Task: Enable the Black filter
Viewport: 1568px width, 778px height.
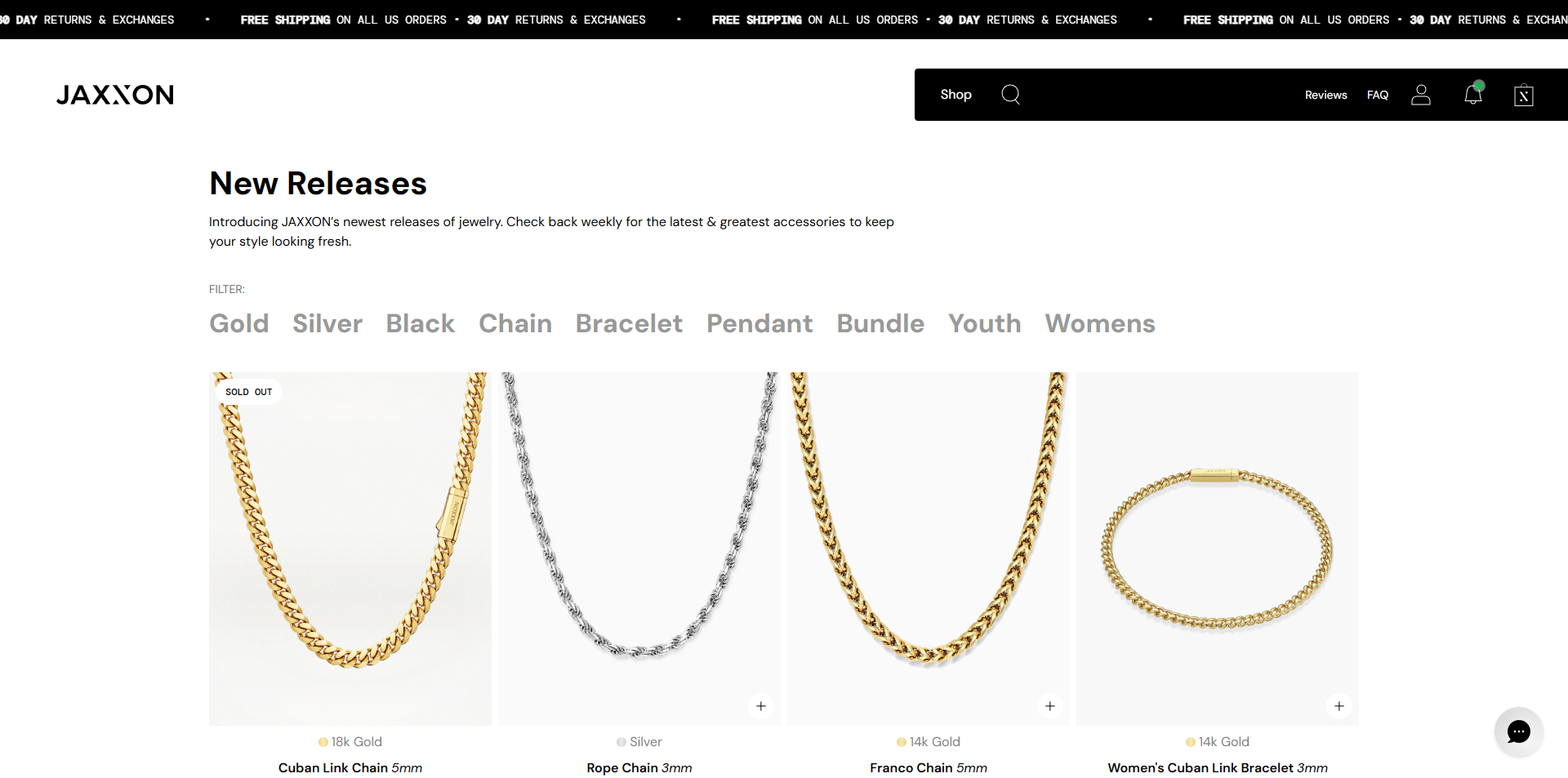Action: pos(420,323)
